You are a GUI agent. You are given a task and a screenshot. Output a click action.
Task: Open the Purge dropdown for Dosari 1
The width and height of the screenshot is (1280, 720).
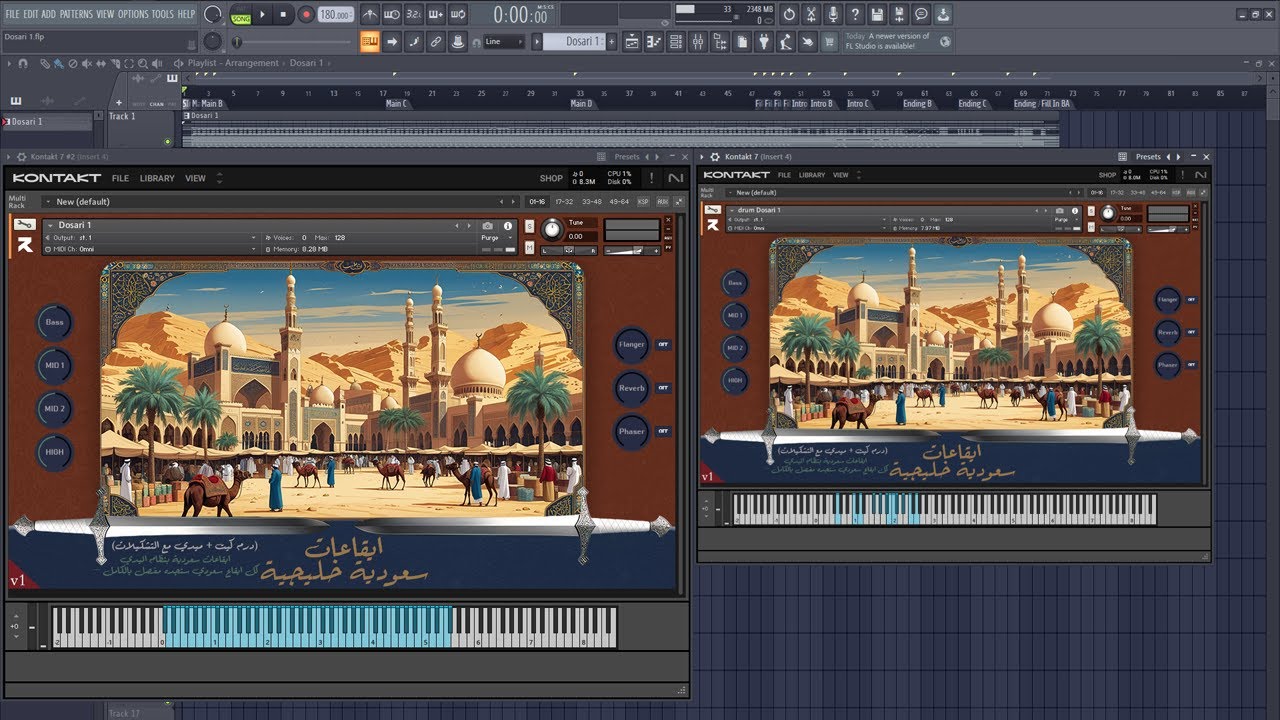[x=495, y=238]
